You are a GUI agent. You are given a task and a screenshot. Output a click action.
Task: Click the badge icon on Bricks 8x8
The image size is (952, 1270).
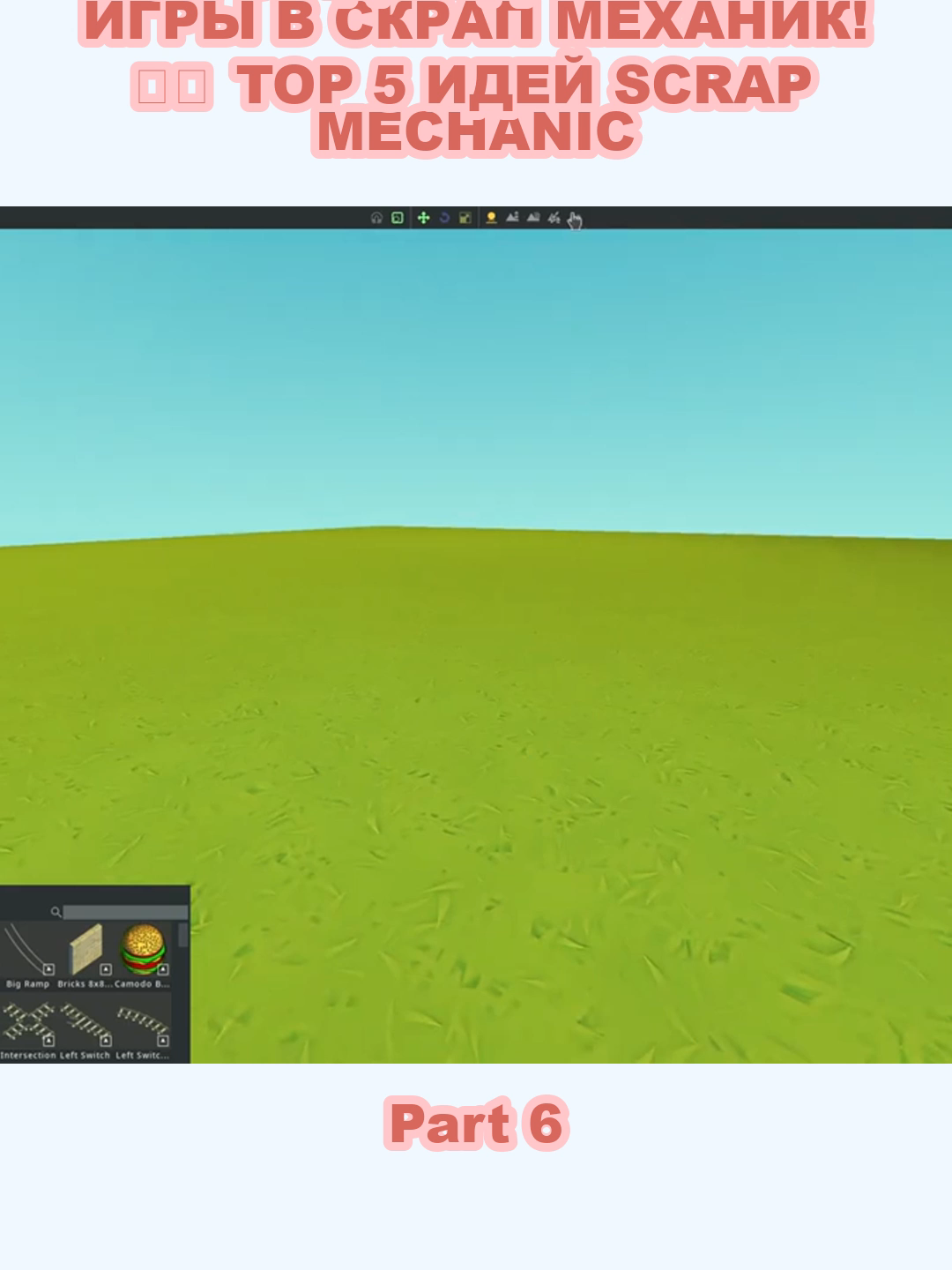coord(106,969)
